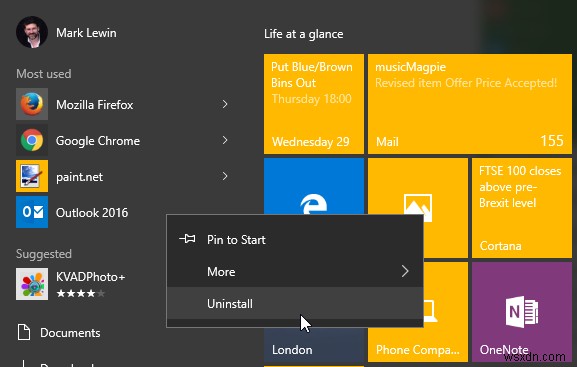577x367 pixels.
Task: Open the OneNote tile
Action: click(x=522, y=312)
